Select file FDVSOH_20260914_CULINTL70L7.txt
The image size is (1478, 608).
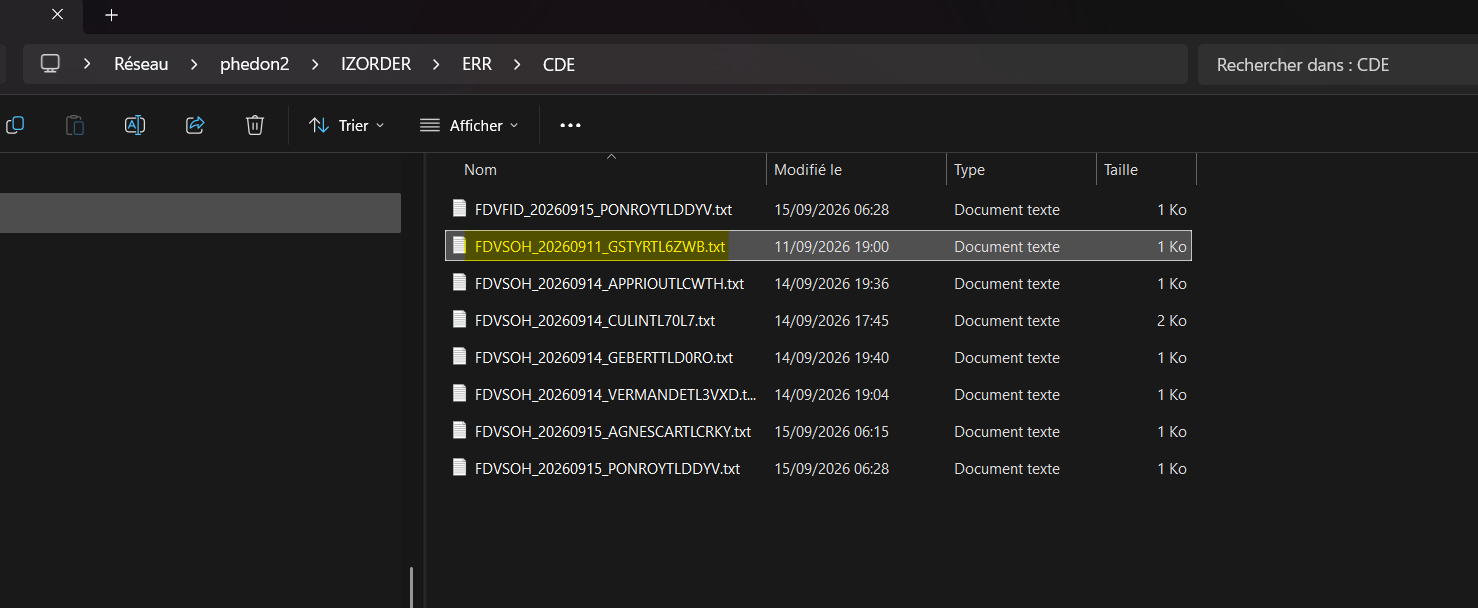tap(818, 321)
